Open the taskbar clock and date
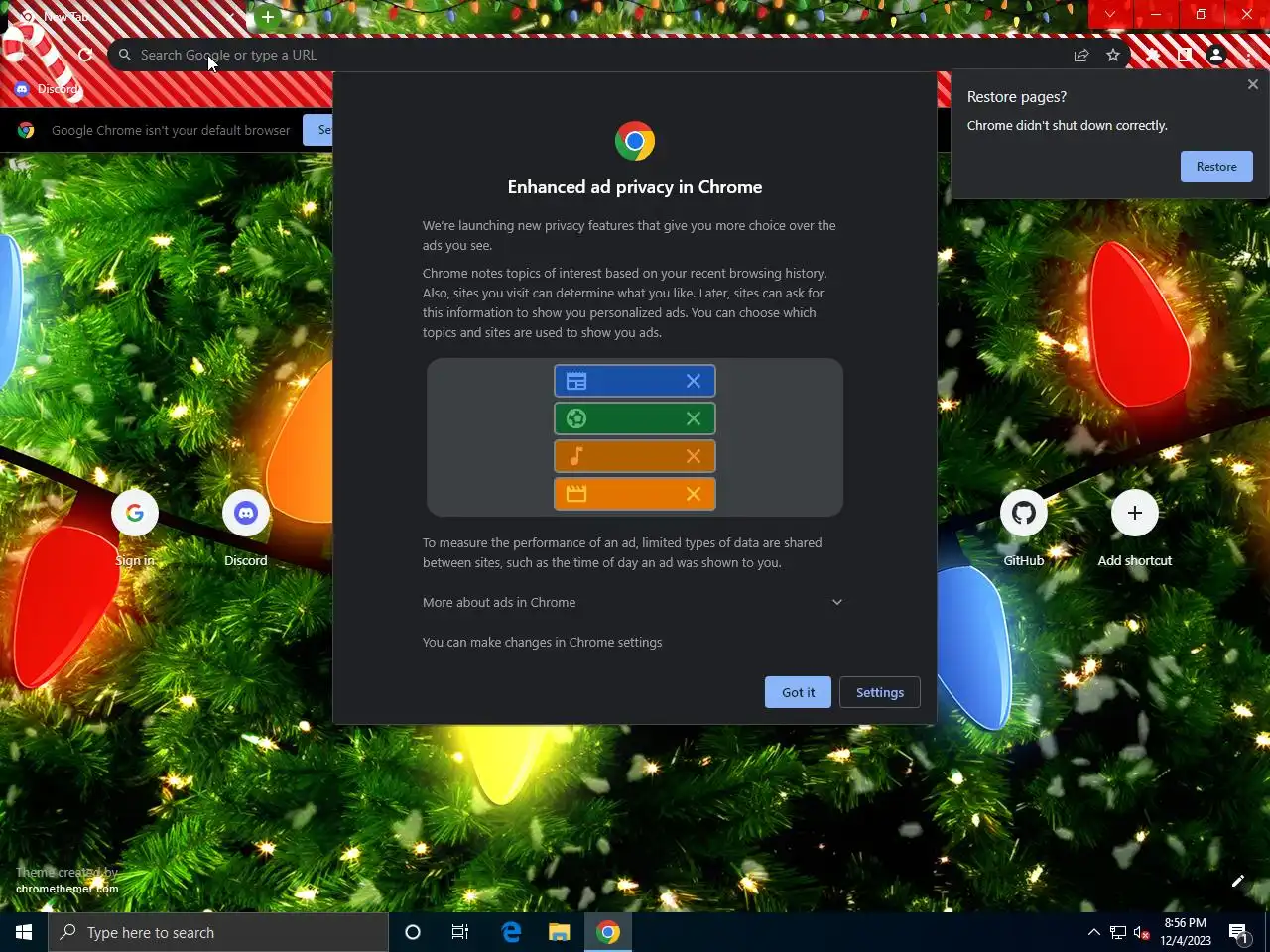This screenshot has height=952, width=1270. coord(1186,932)
